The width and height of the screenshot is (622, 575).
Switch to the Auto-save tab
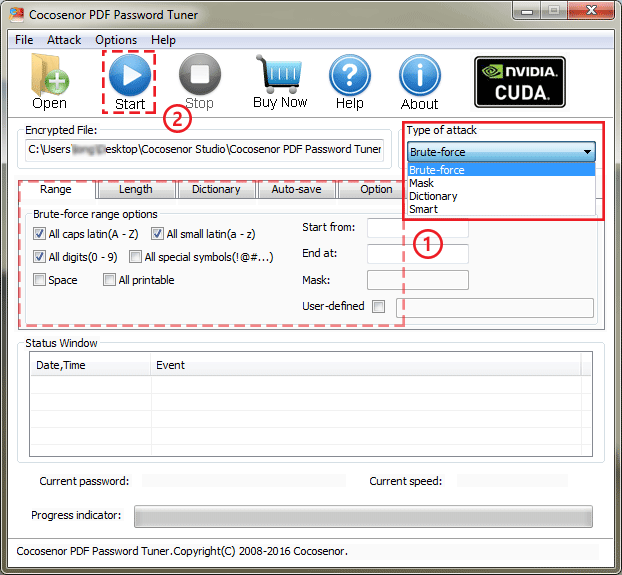[x=296, y=190]
